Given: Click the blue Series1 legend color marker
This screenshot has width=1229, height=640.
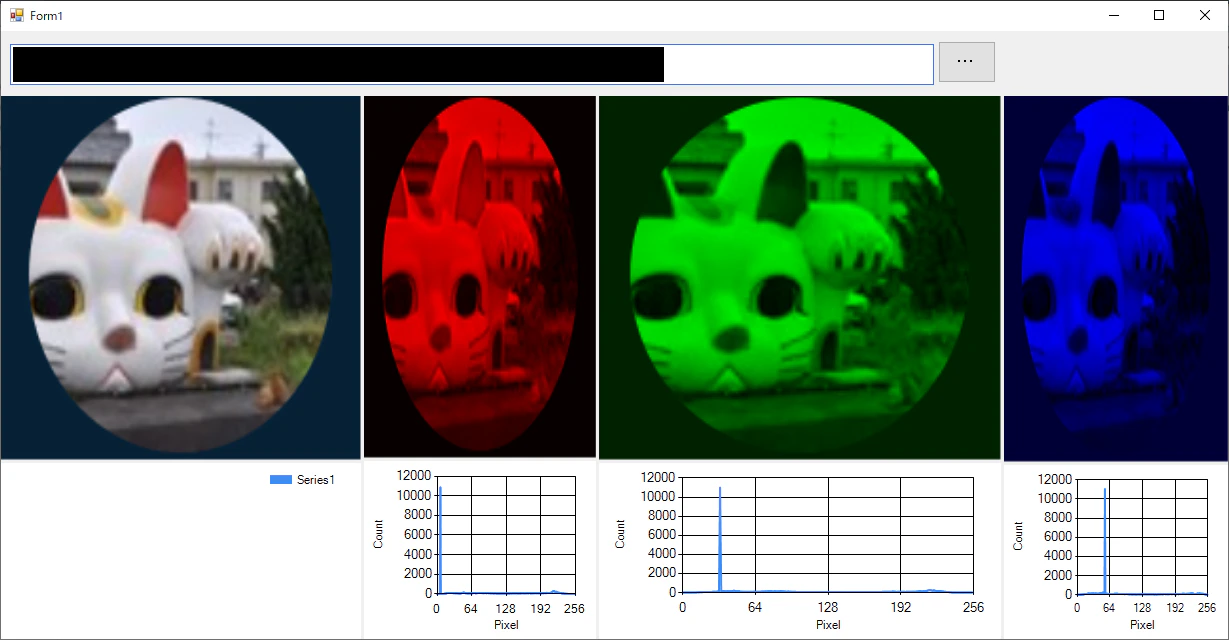Looking at the screenshot, I should (281, 480).
